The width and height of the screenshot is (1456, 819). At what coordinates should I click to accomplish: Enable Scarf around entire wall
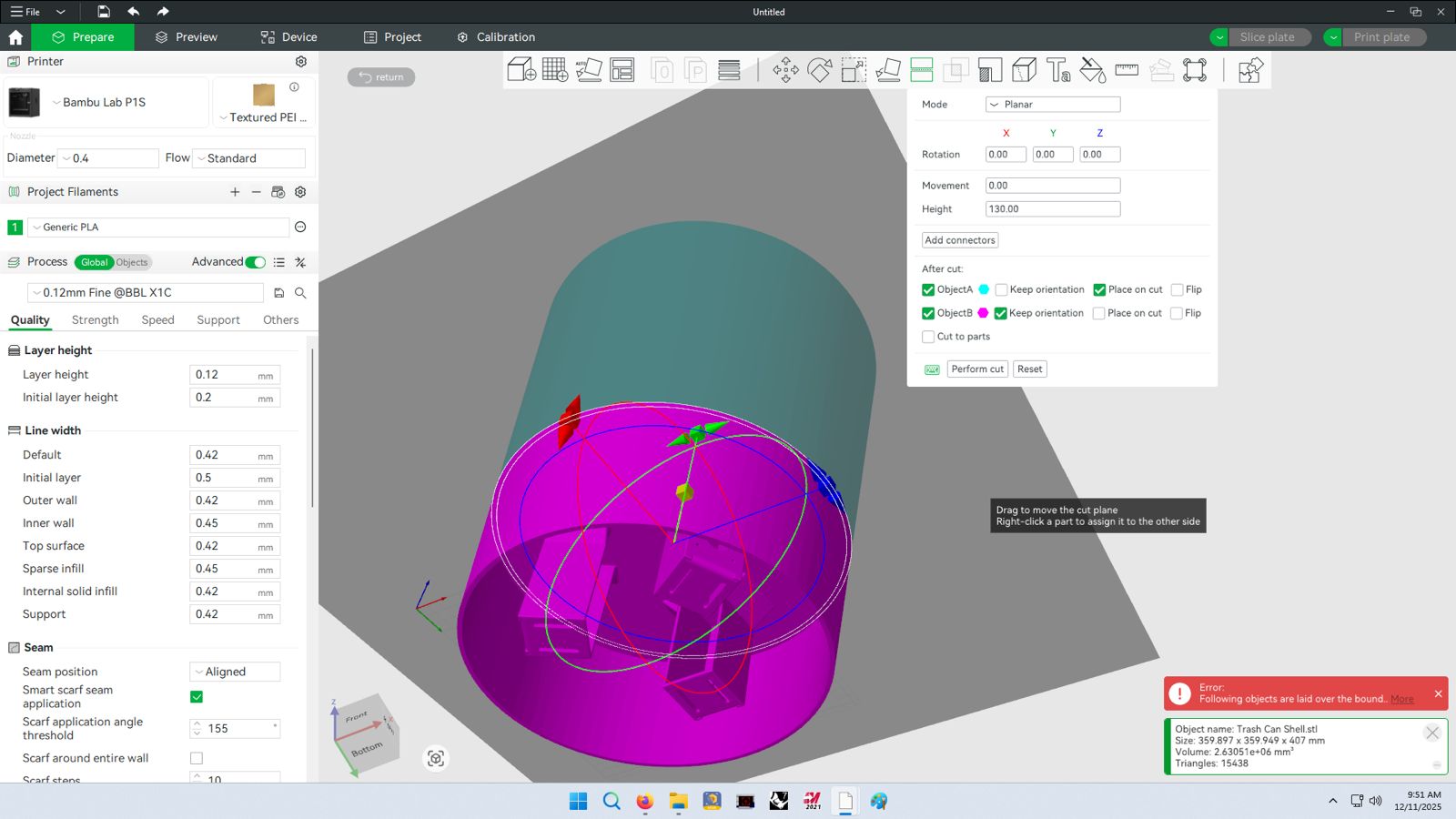point(197,758)
